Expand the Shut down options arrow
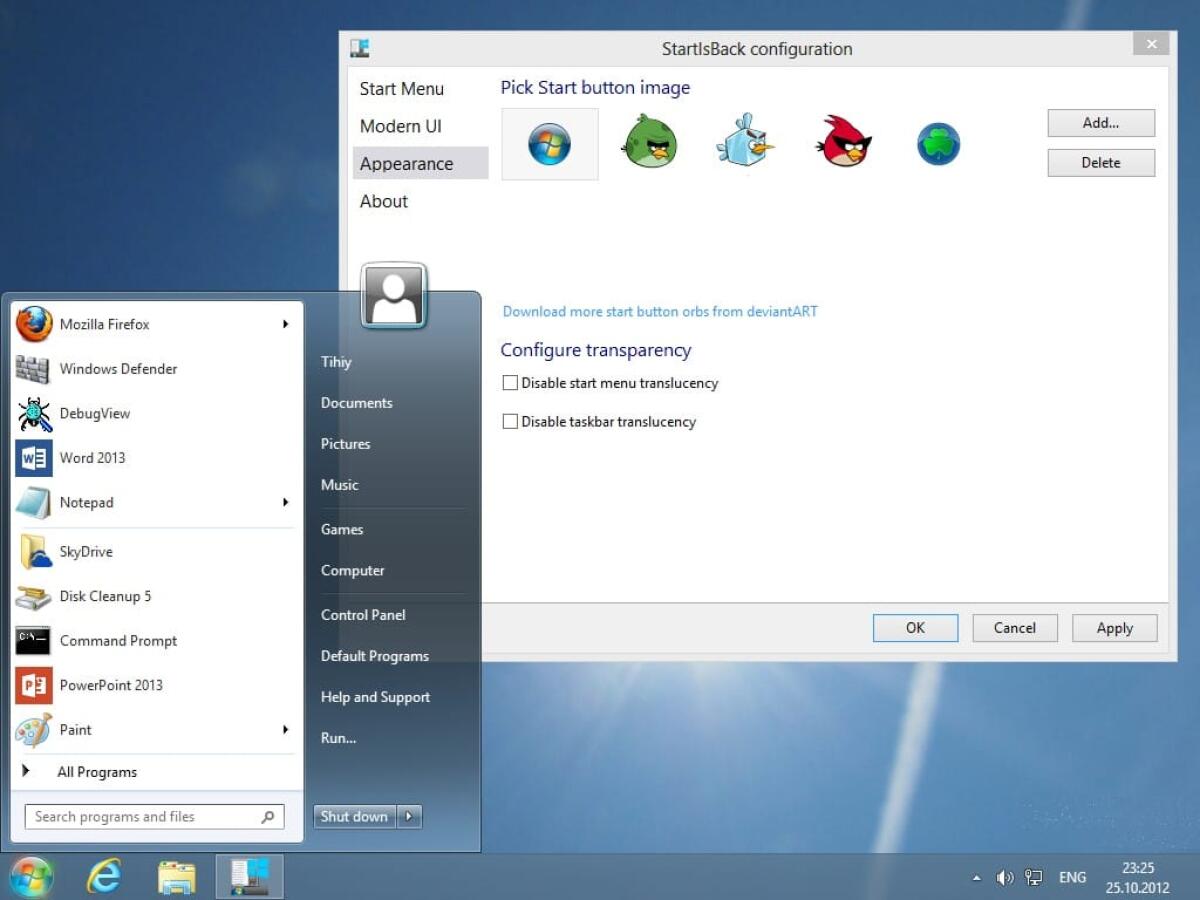The height and width of the screenshot is (900, 1200). click(409, 816)
